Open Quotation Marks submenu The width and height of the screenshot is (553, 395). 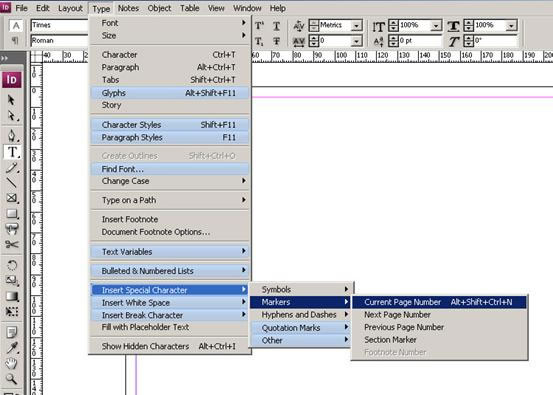click(x=300, y=328)
